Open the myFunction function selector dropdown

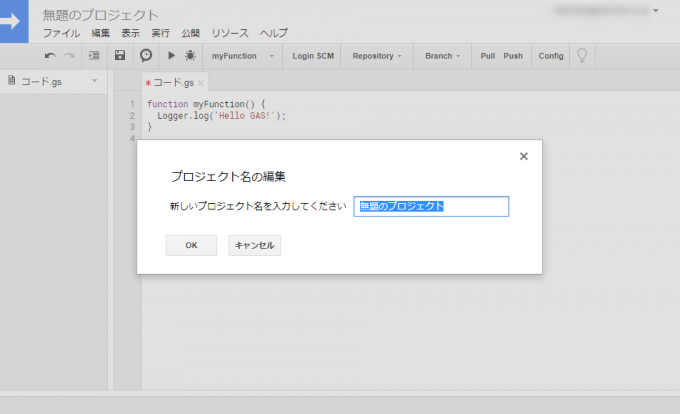point(243,56)
